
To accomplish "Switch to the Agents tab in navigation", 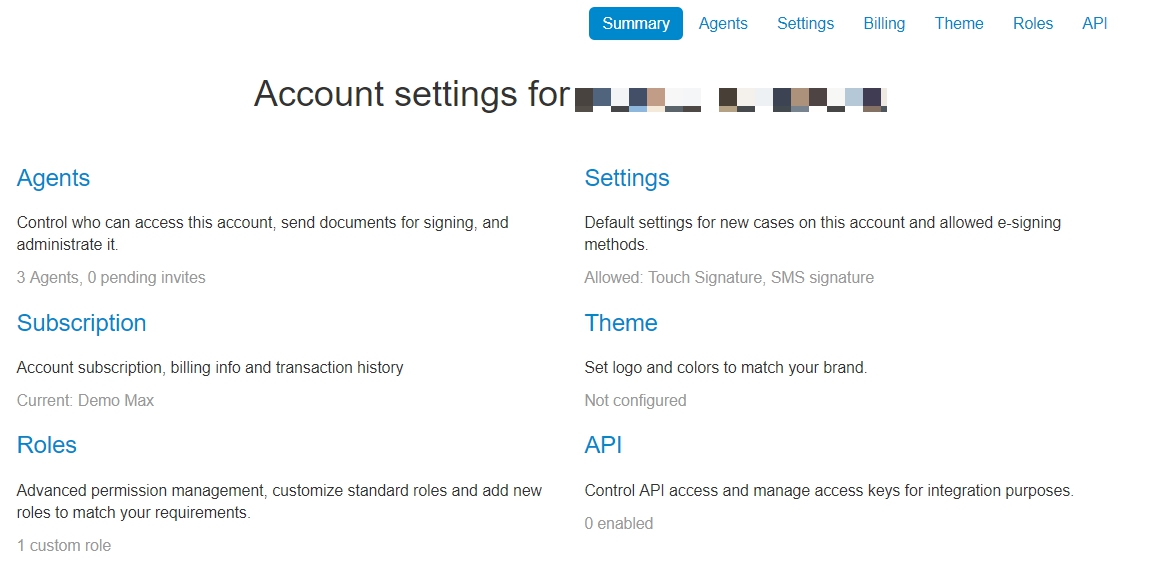I will pos(723,24).
